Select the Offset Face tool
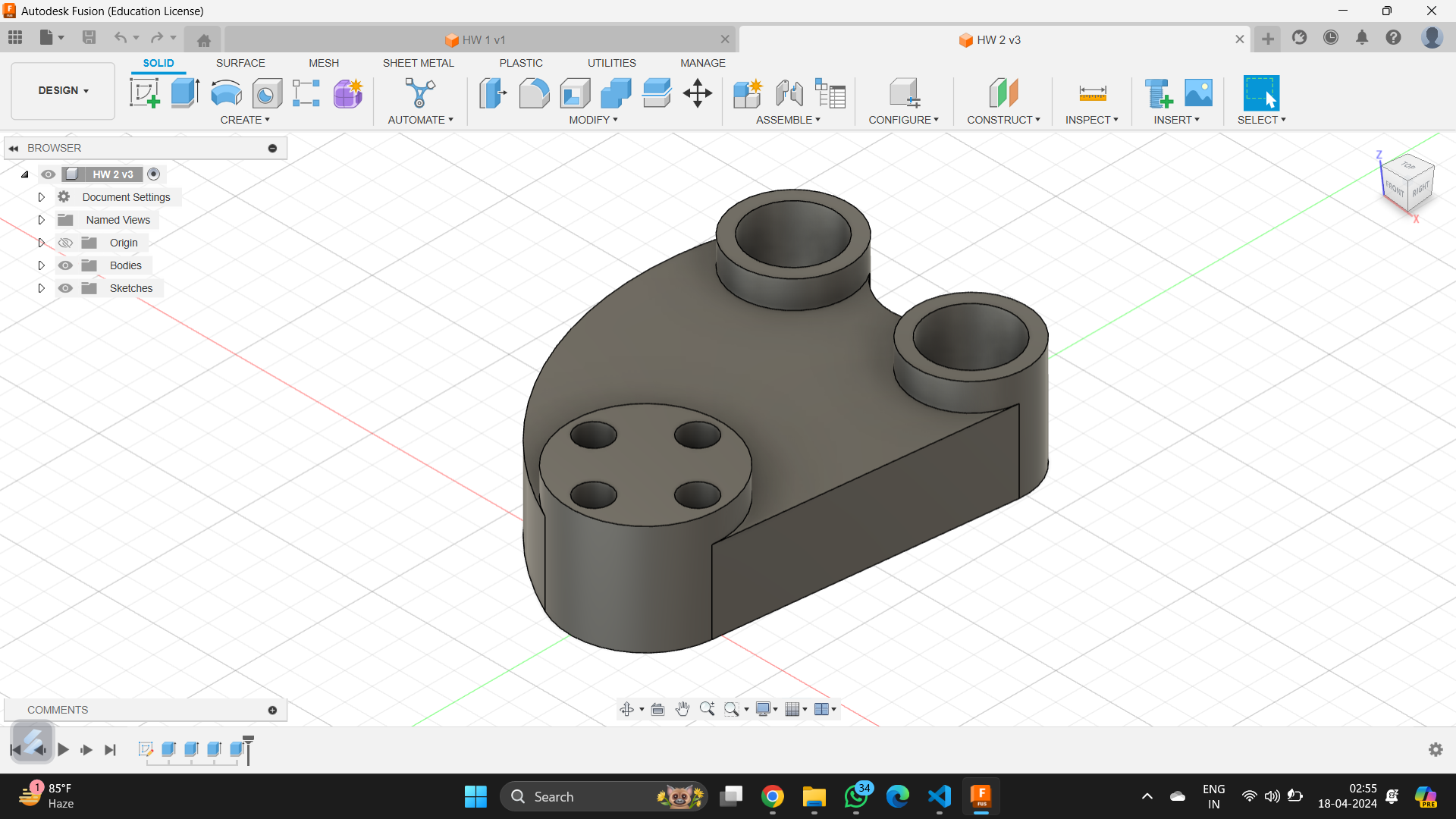Image resolution: width=1456 pixels, height=819 pixels. pos(657,93)
